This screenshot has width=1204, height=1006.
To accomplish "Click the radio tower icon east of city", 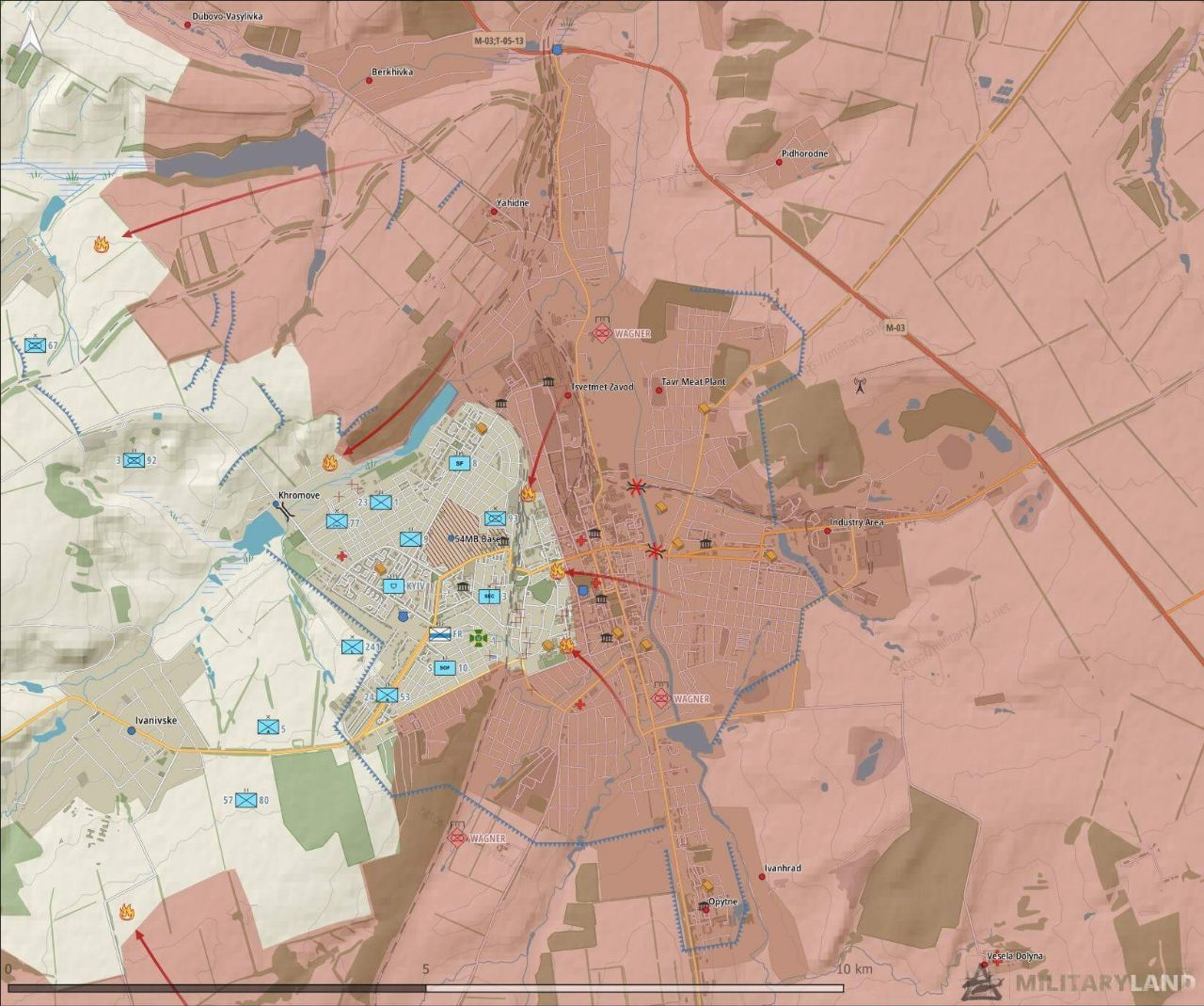I will point(858,384).
